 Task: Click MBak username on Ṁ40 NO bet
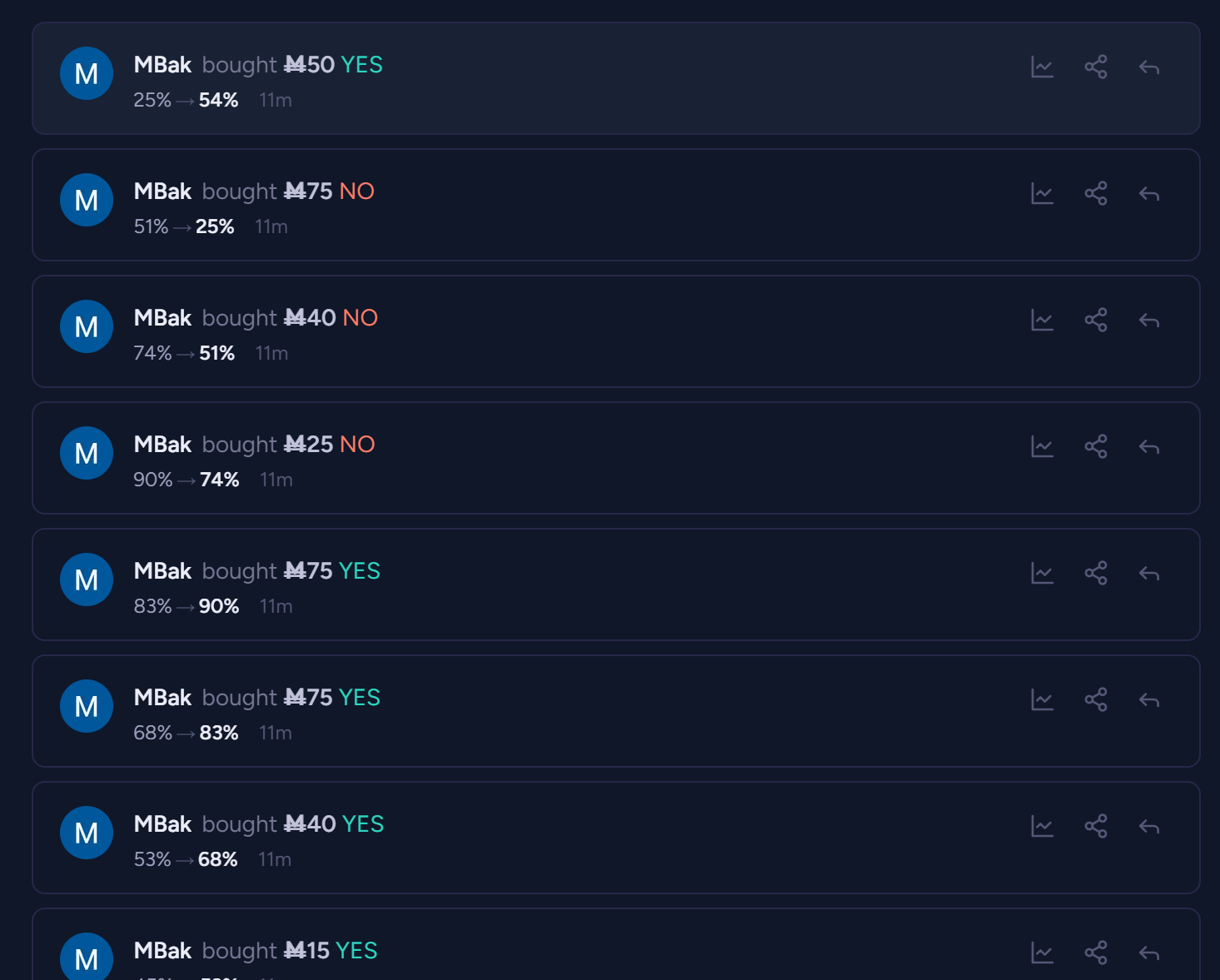coord(162,318)
